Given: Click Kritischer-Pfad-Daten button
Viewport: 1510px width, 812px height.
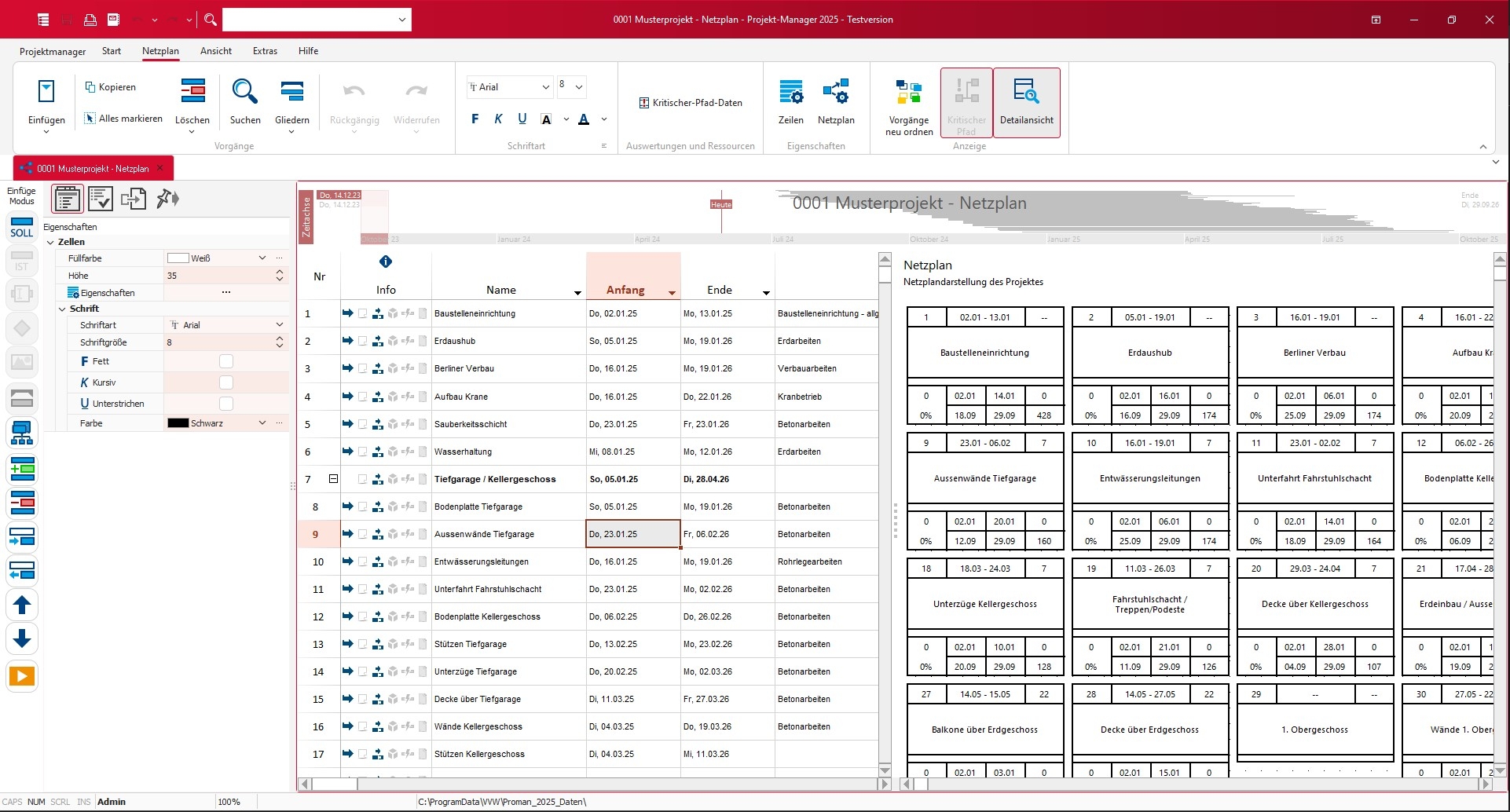Looking at the screenshot, I should click(x=690, y=103).
